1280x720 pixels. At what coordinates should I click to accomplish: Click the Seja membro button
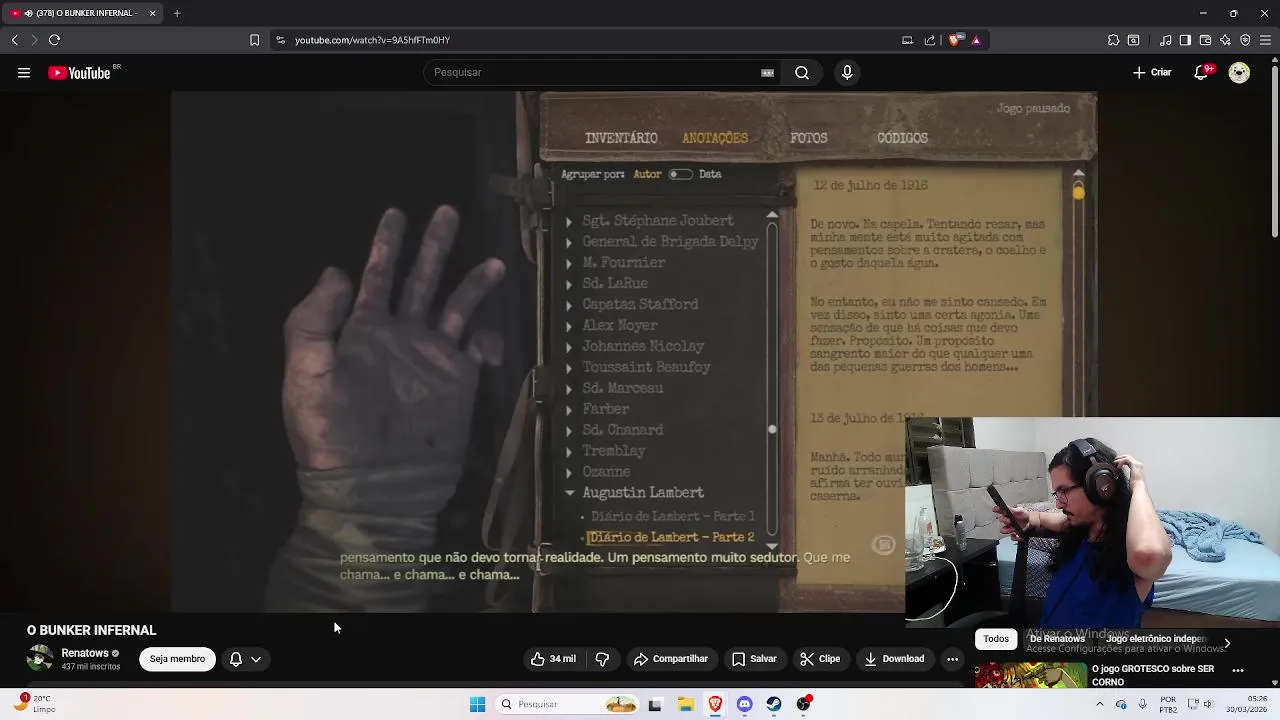pyautogui.click(x=177, y=659)
